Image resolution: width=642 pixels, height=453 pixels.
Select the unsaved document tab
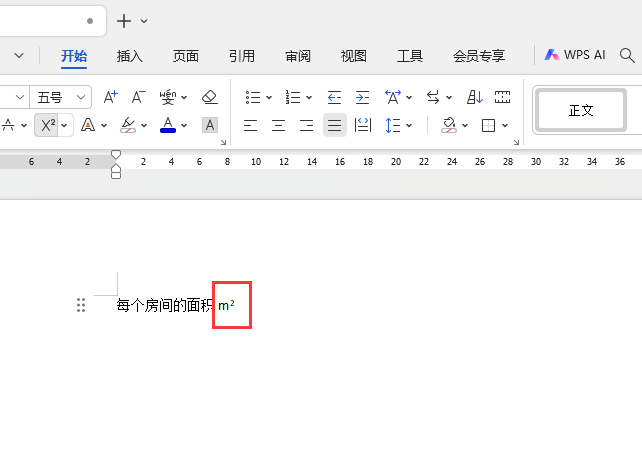pyautogui.click(x=52, y=21)
